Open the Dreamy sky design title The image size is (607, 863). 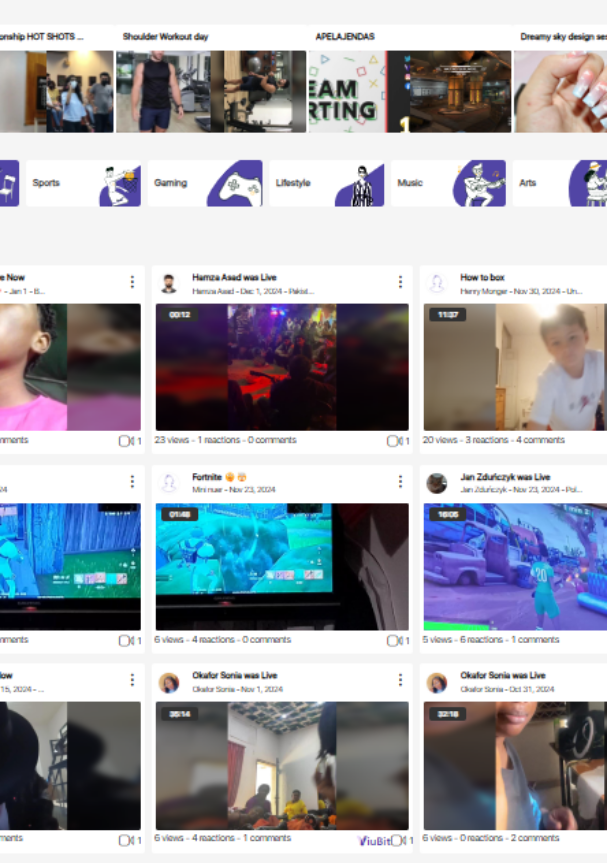tap(564, 37)
